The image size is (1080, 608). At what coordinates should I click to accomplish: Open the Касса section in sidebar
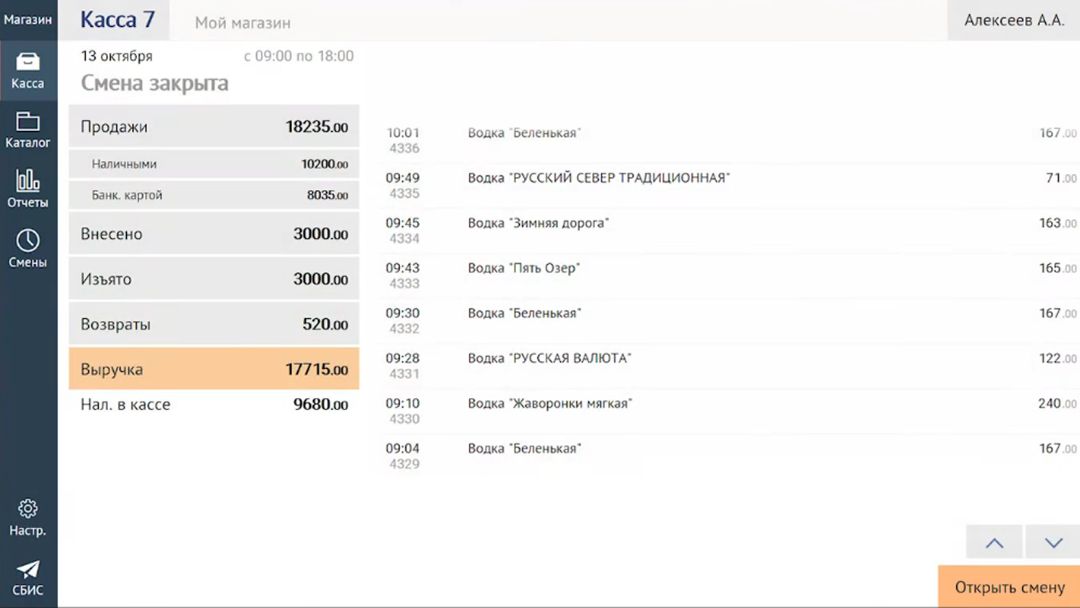tap(28, 71)
